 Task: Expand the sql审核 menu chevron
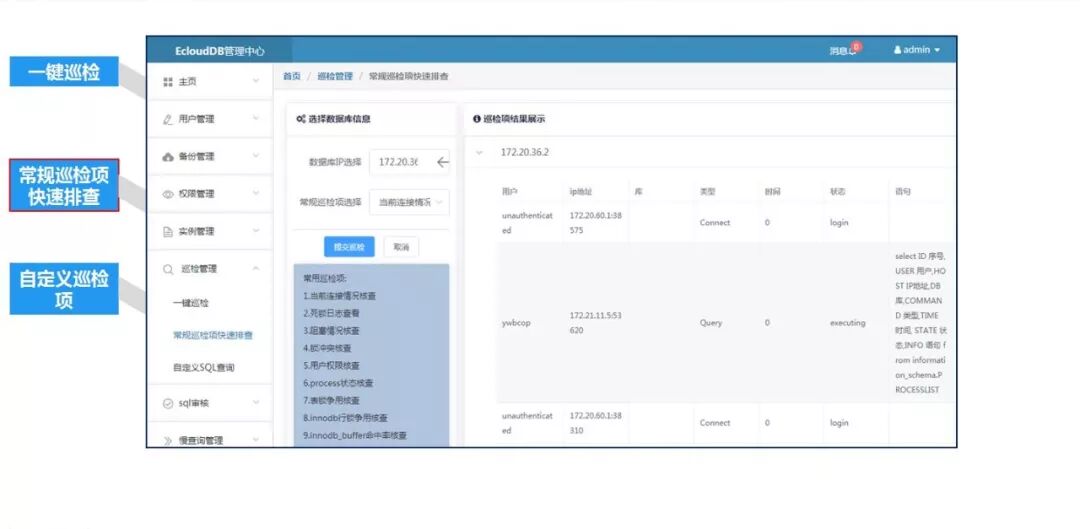(256, 403)
